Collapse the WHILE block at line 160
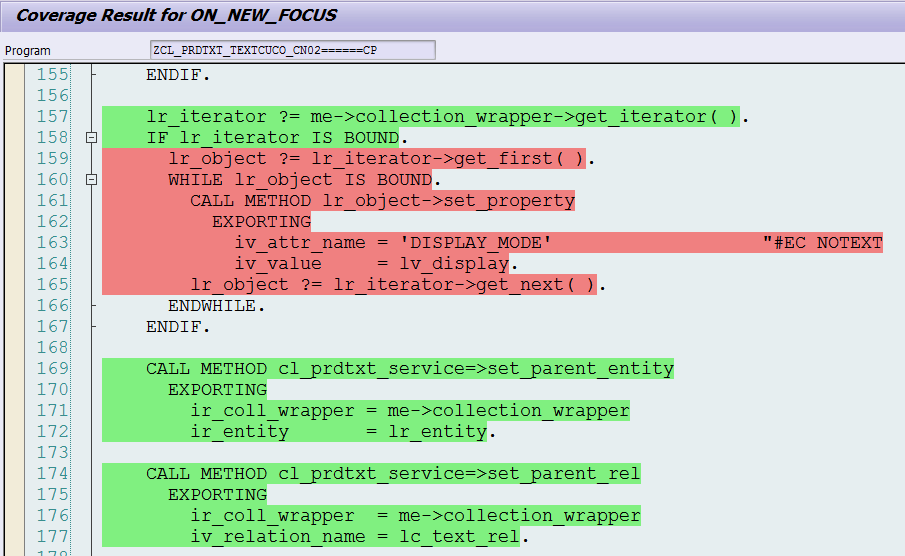The height and width of the screenshot is (556, 905). (91, 180)
